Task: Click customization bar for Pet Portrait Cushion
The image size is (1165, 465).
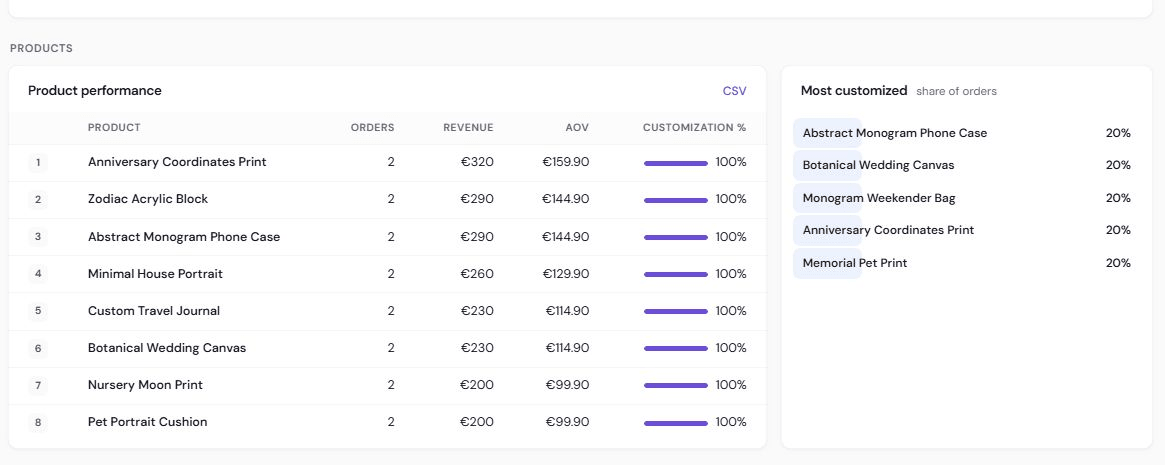Action: click(675, 423)
